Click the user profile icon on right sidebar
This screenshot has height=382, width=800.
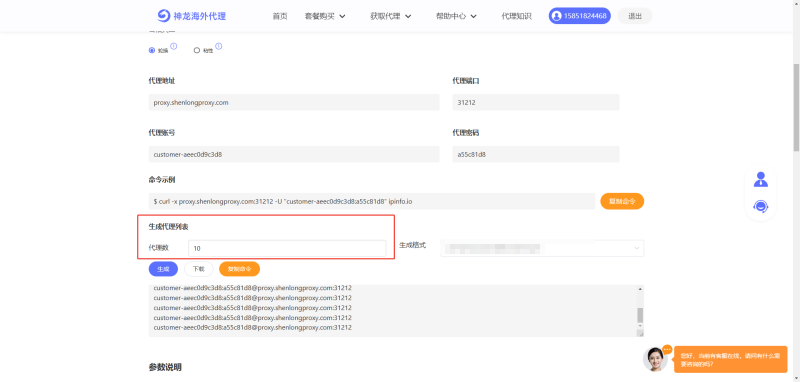[761, 180]
